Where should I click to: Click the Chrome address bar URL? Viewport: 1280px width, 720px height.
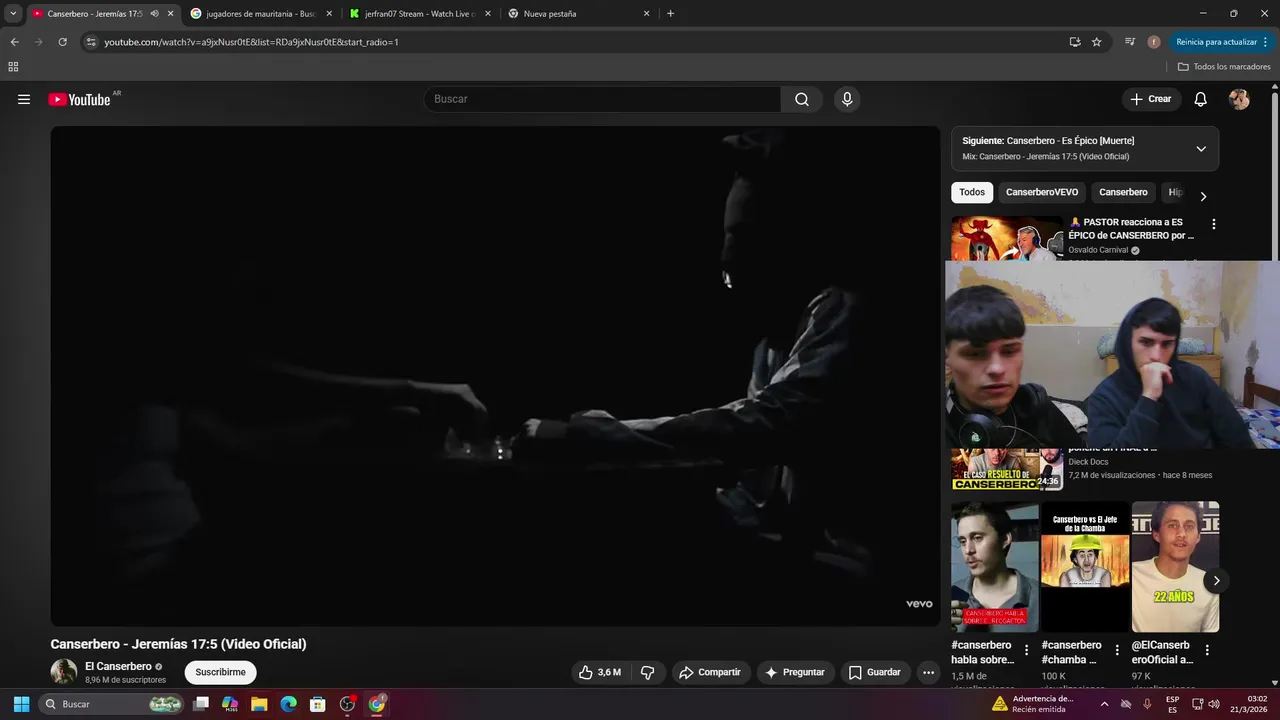(252, 42)
